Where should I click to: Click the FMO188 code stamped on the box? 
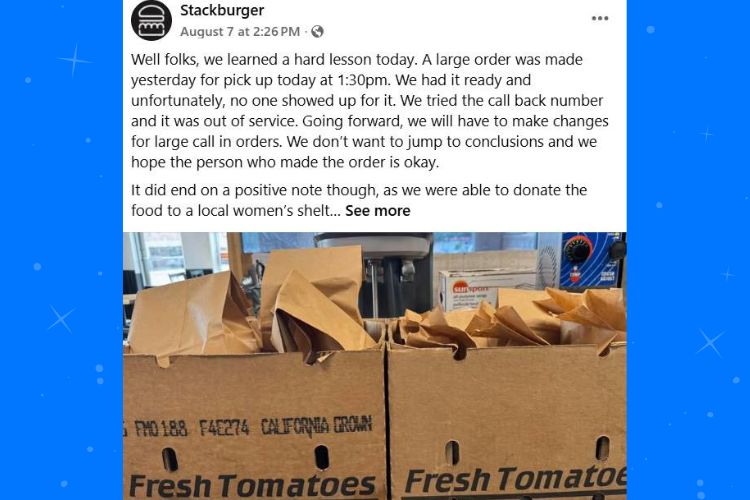pyautogui.click(x=161, y=428)
